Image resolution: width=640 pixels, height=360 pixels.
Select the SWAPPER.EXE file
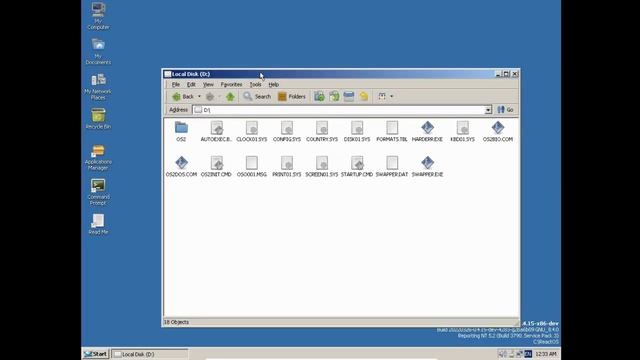click(x=427, y=167)
